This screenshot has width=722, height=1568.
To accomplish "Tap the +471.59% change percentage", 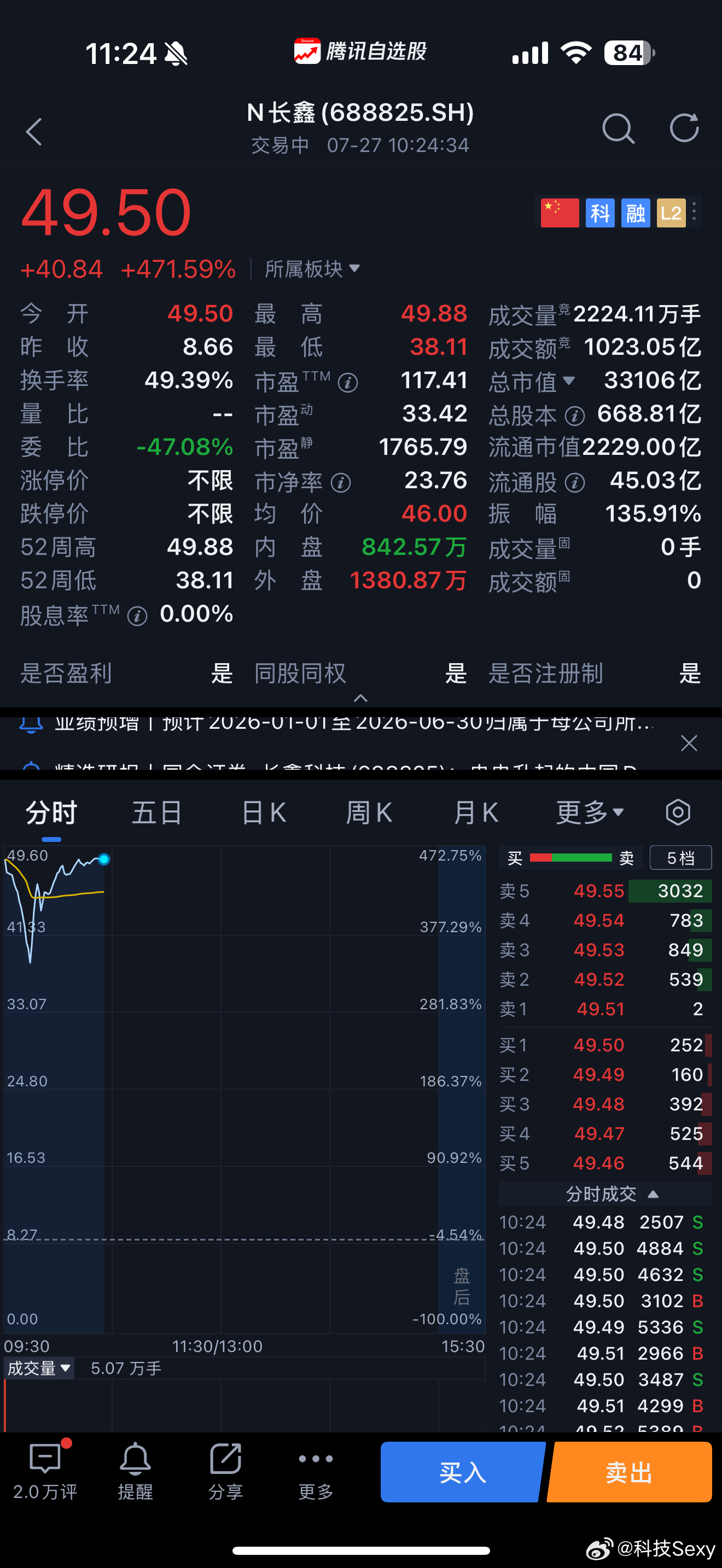I will pyautogui.click(x=178, y=268).
